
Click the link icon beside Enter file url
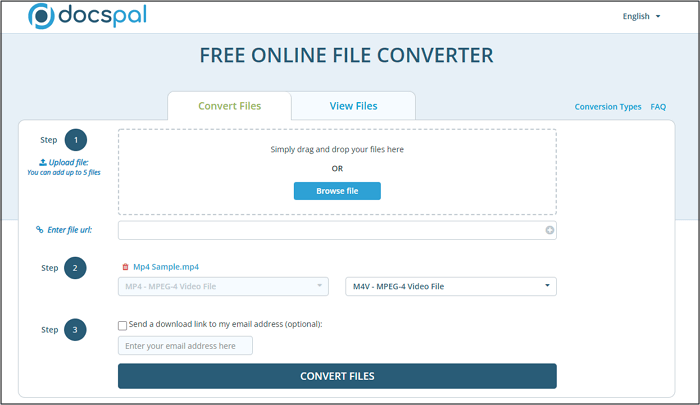point(40,230)
